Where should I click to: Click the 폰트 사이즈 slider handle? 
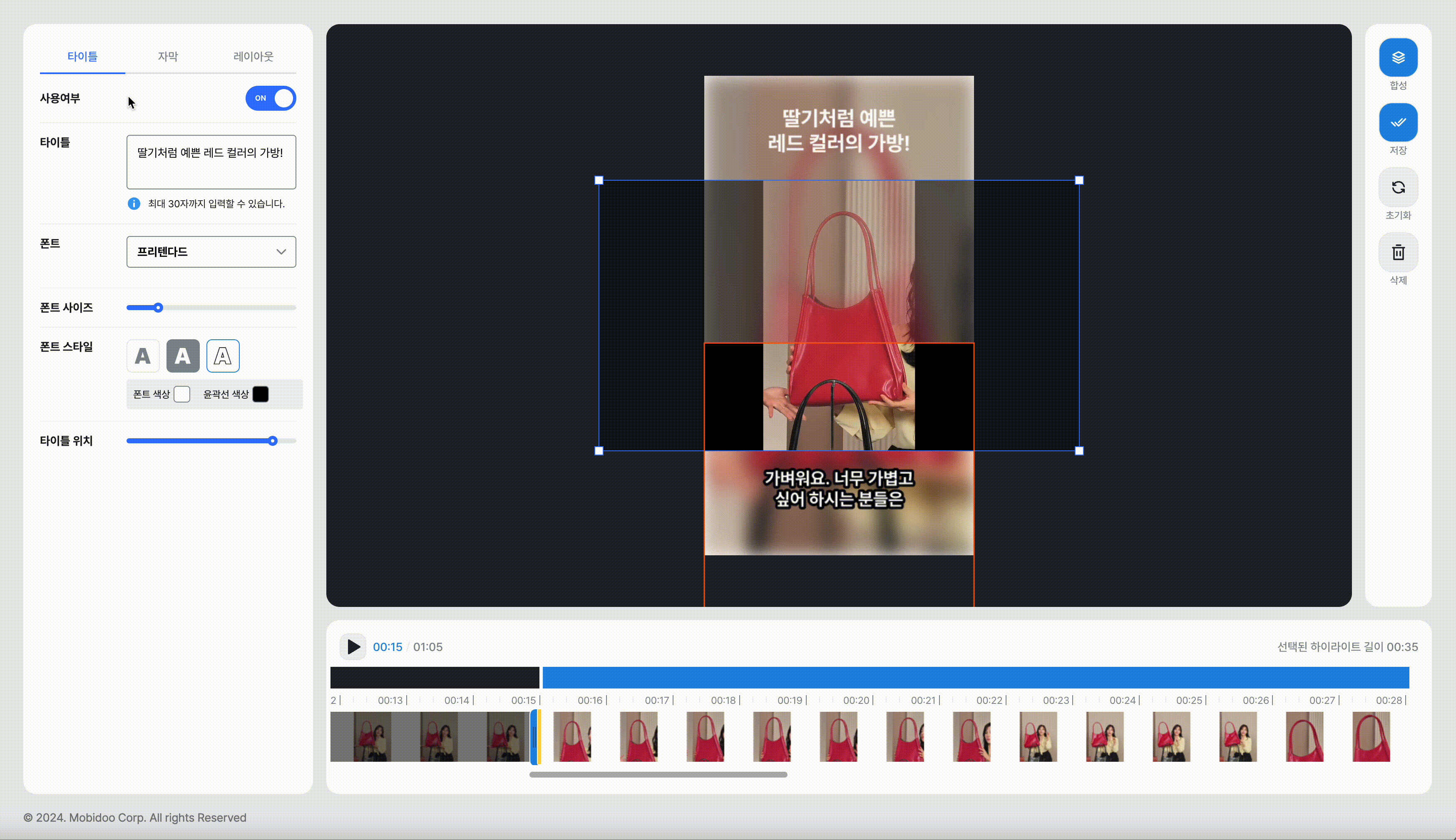158,308
